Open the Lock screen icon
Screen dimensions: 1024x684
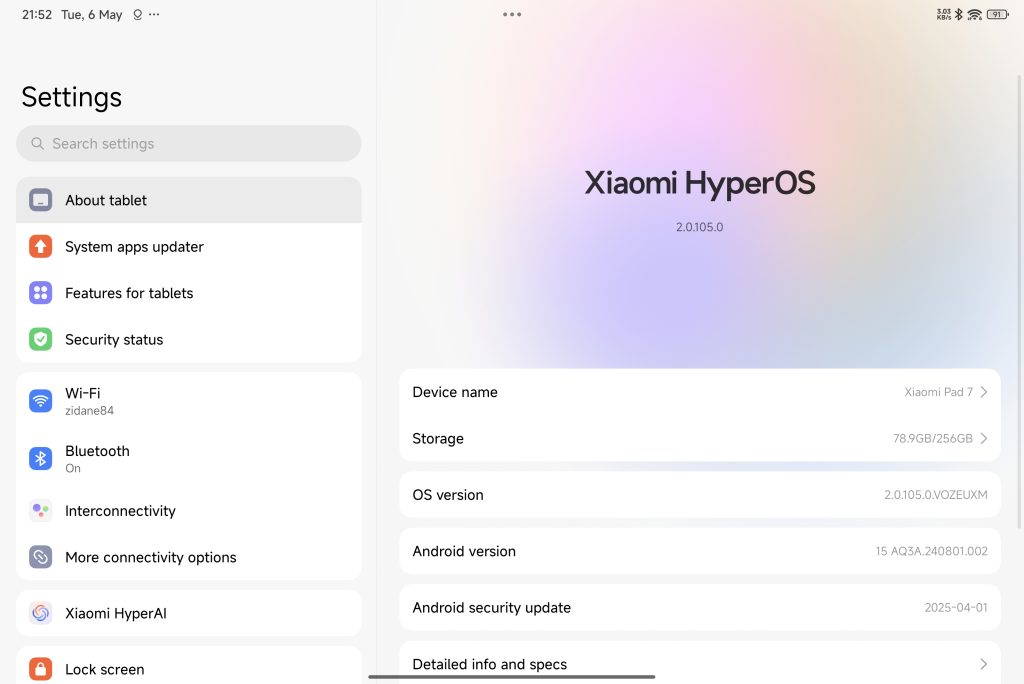click(40, 669)
